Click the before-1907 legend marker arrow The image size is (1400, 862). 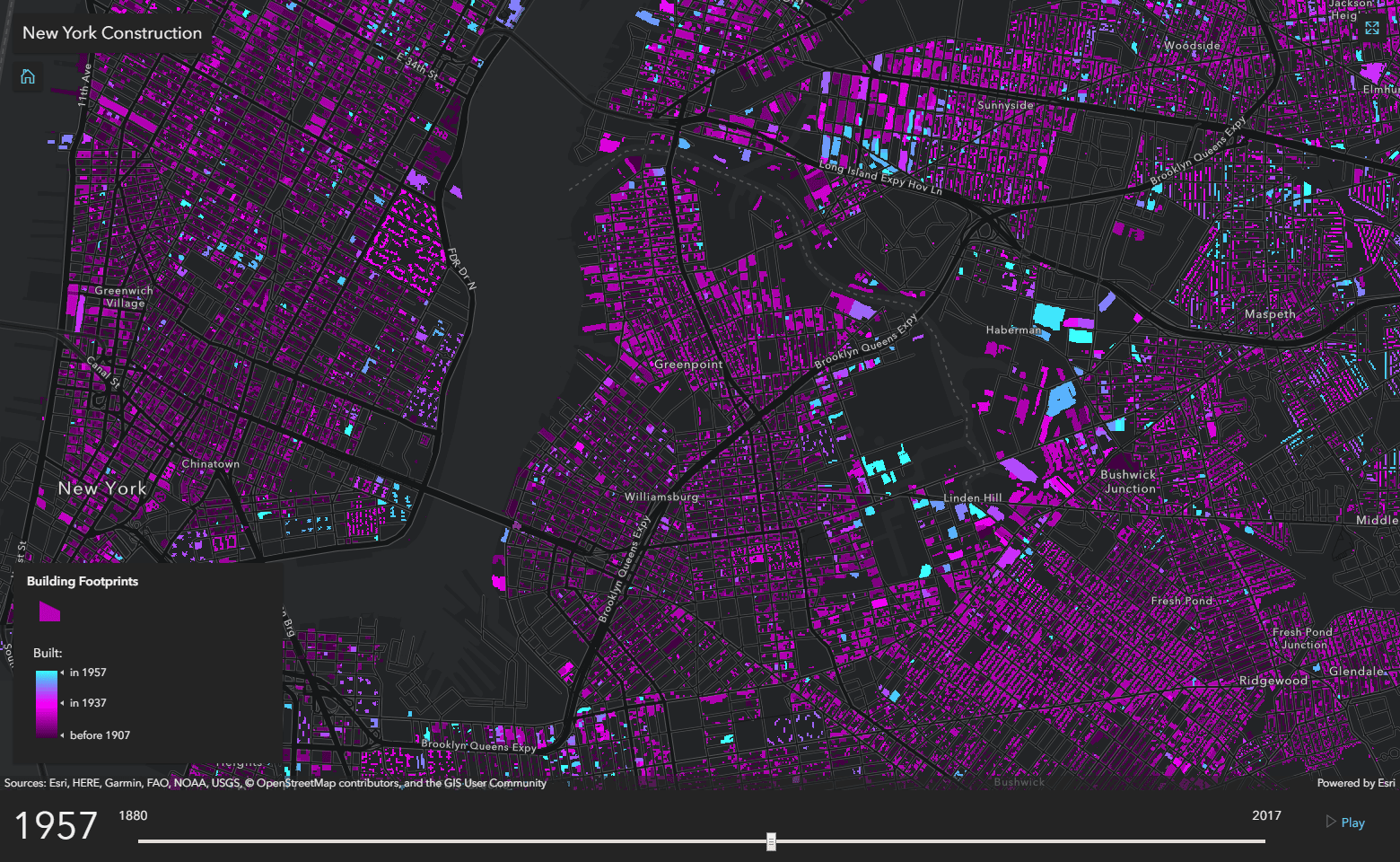click(62, 734)
